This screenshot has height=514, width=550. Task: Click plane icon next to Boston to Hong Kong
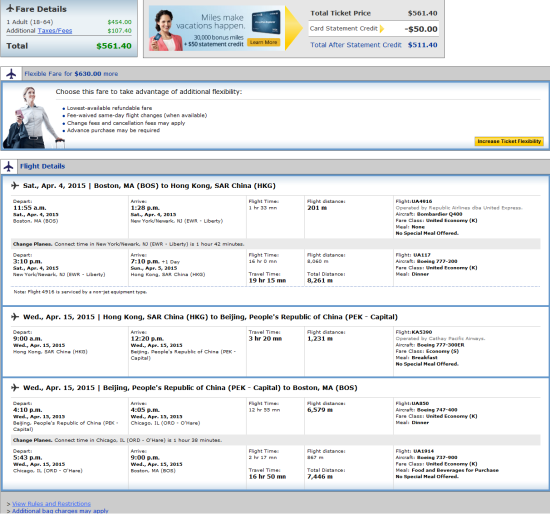(x=15, y=186)
